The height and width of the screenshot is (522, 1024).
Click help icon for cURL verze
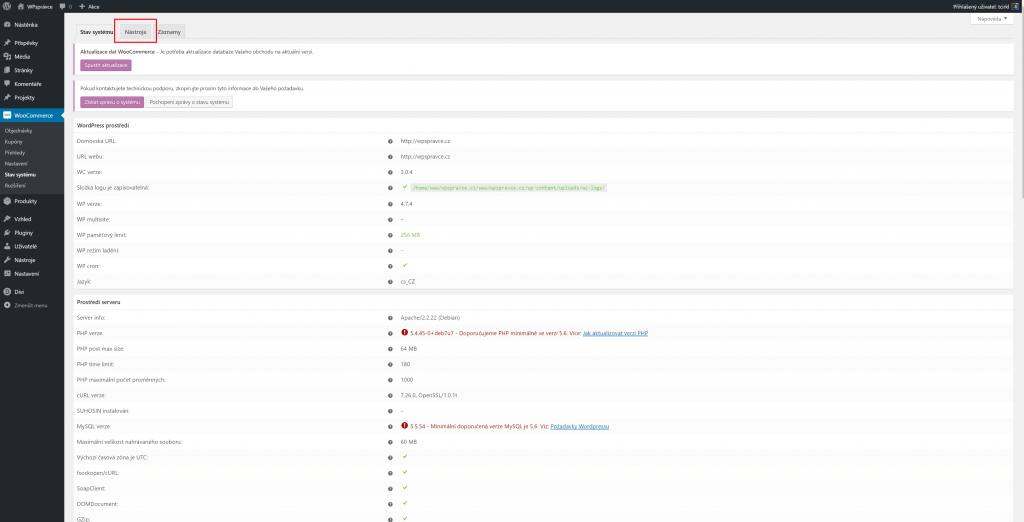[390, 395]
